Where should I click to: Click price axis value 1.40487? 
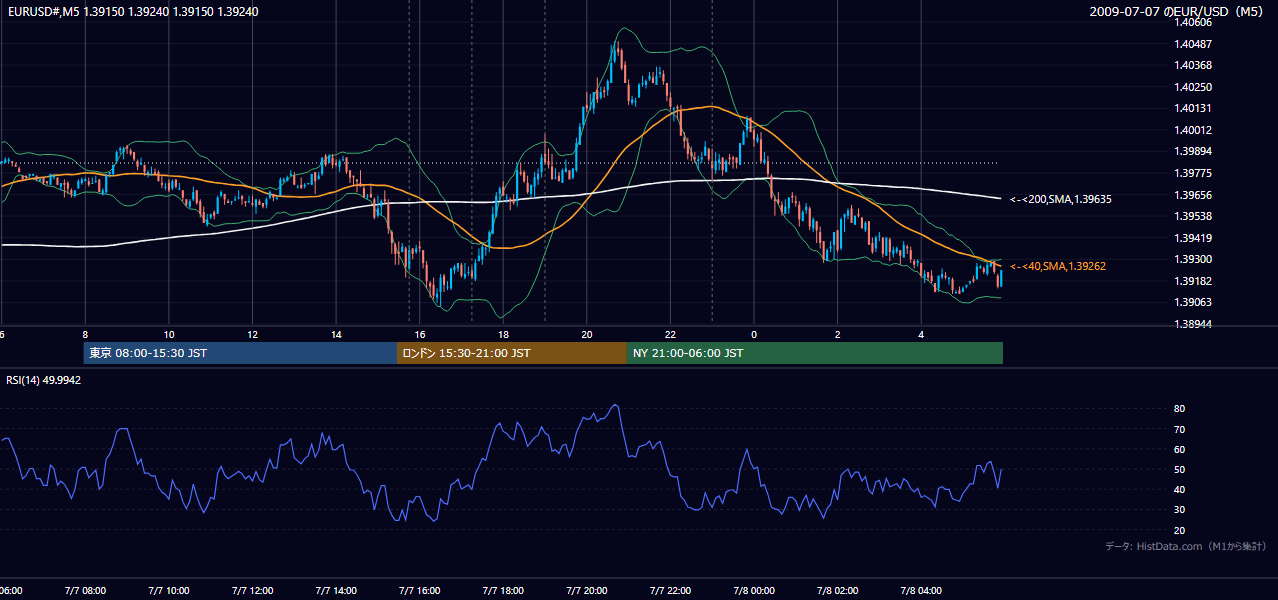(1192, 44)
